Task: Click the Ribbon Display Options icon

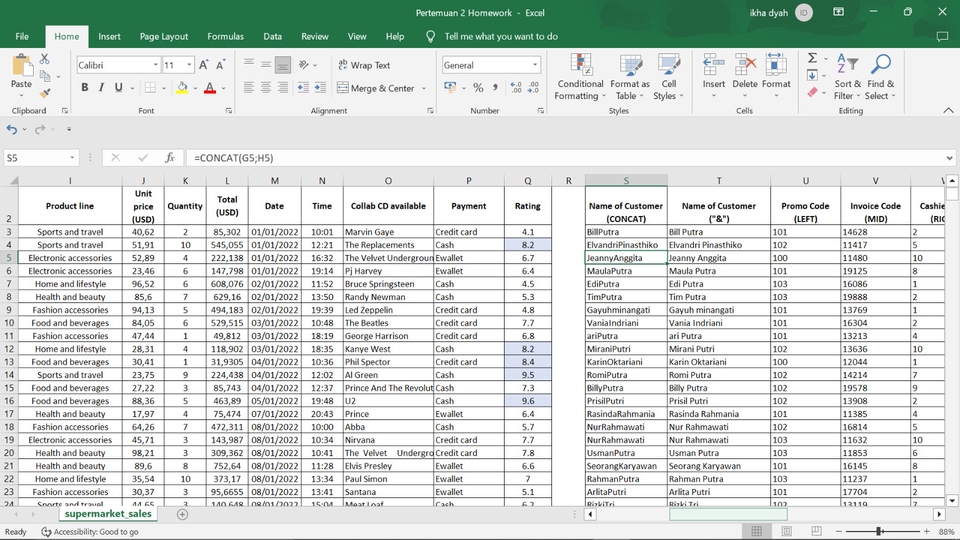Action: pyautogui.click(x=838, y=12)
